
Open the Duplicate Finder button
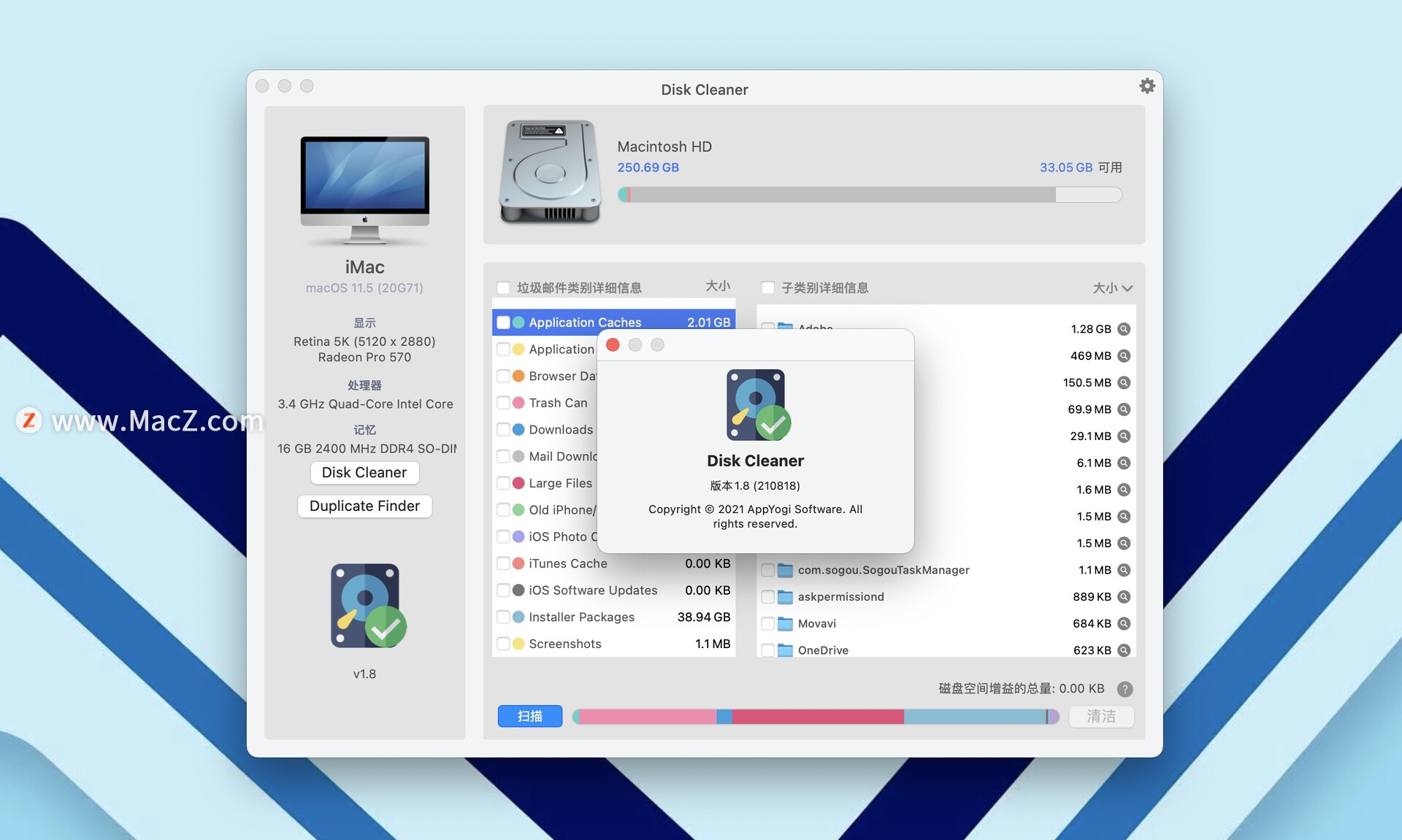(364, 506)
